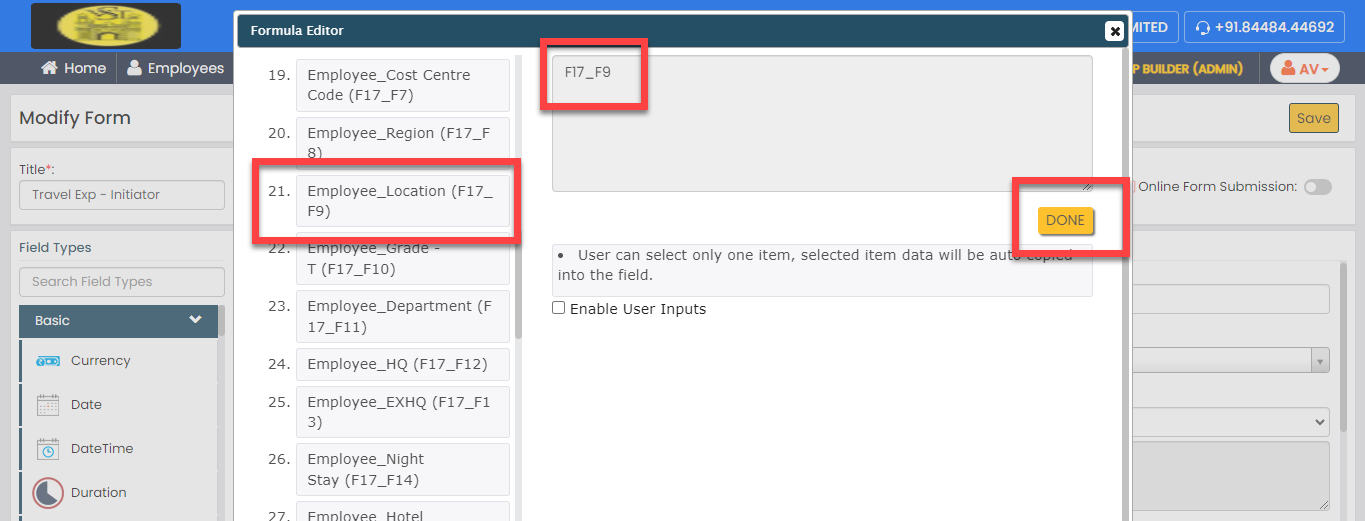Close the Formula Editor dialog
Viewport: 1365px width, 521px height.
(x=1114, y=31)
